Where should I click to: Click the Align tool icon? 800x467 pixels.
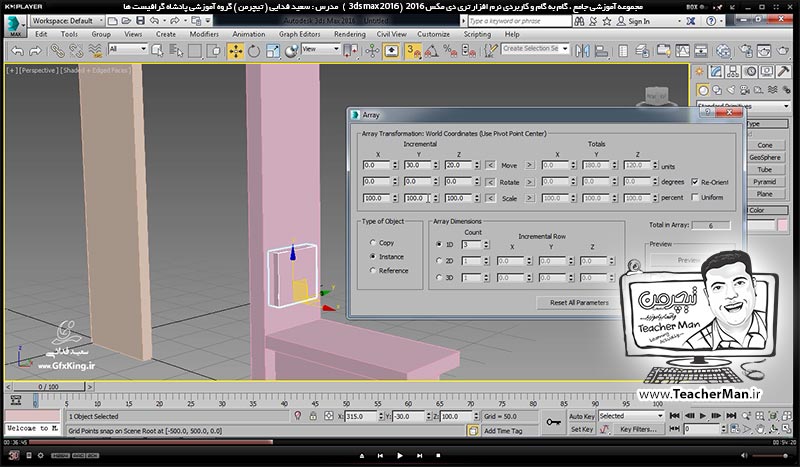tap(602, 51)
